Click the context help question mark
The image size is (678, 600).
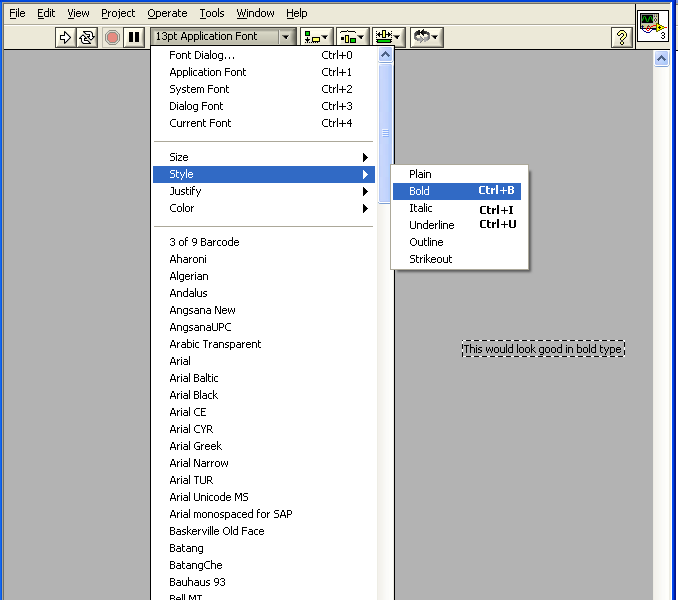pyautogui.click(x=621, y=37)
